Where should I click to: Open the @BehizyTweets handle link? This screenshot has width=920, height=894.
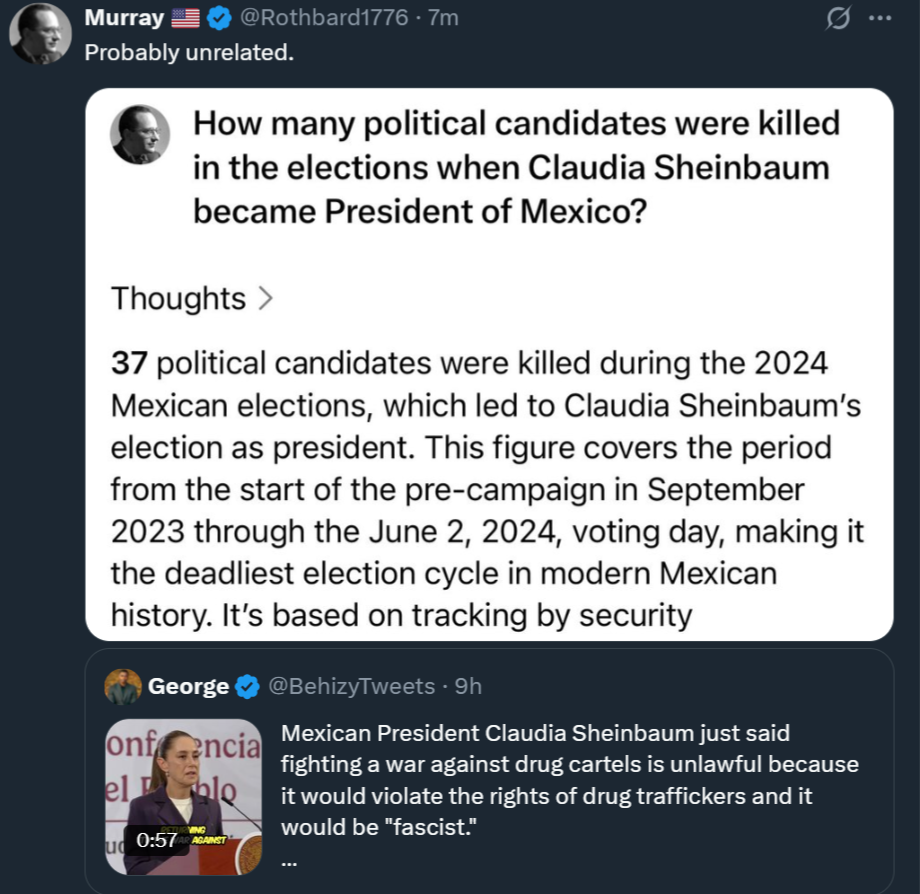coord(349,687)
